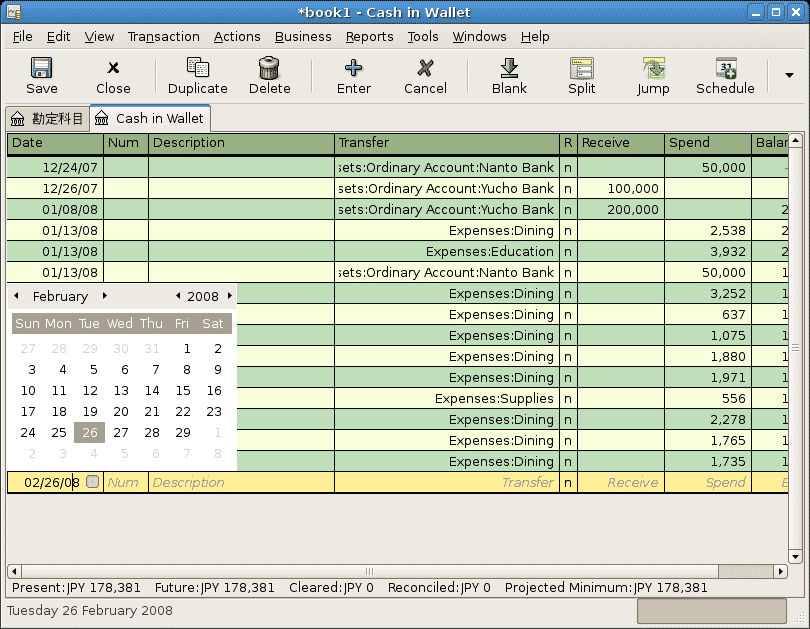The image size is (810, 629).
Task: Select today's date, February 26
Action: point(89,432)
